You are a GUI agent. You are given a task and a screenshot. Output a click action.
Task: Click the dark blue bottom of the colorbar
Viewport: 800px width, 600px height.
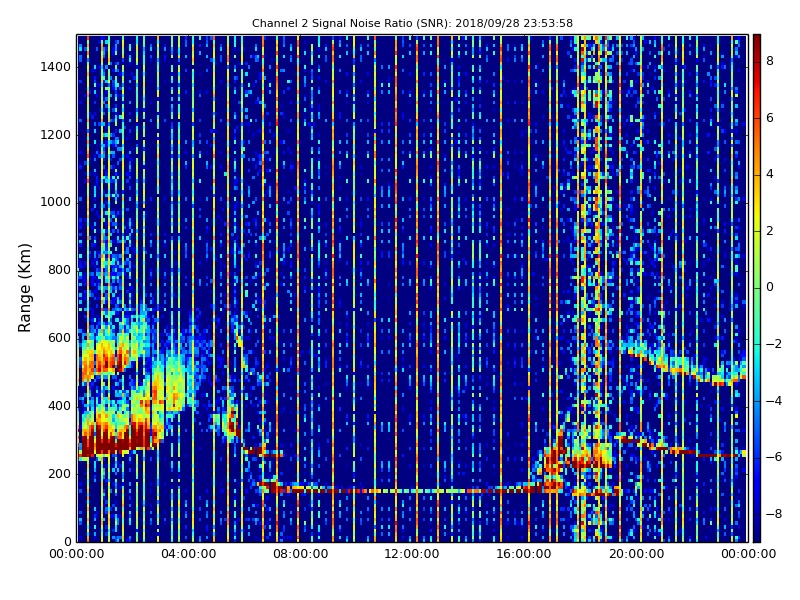point(757,533)
